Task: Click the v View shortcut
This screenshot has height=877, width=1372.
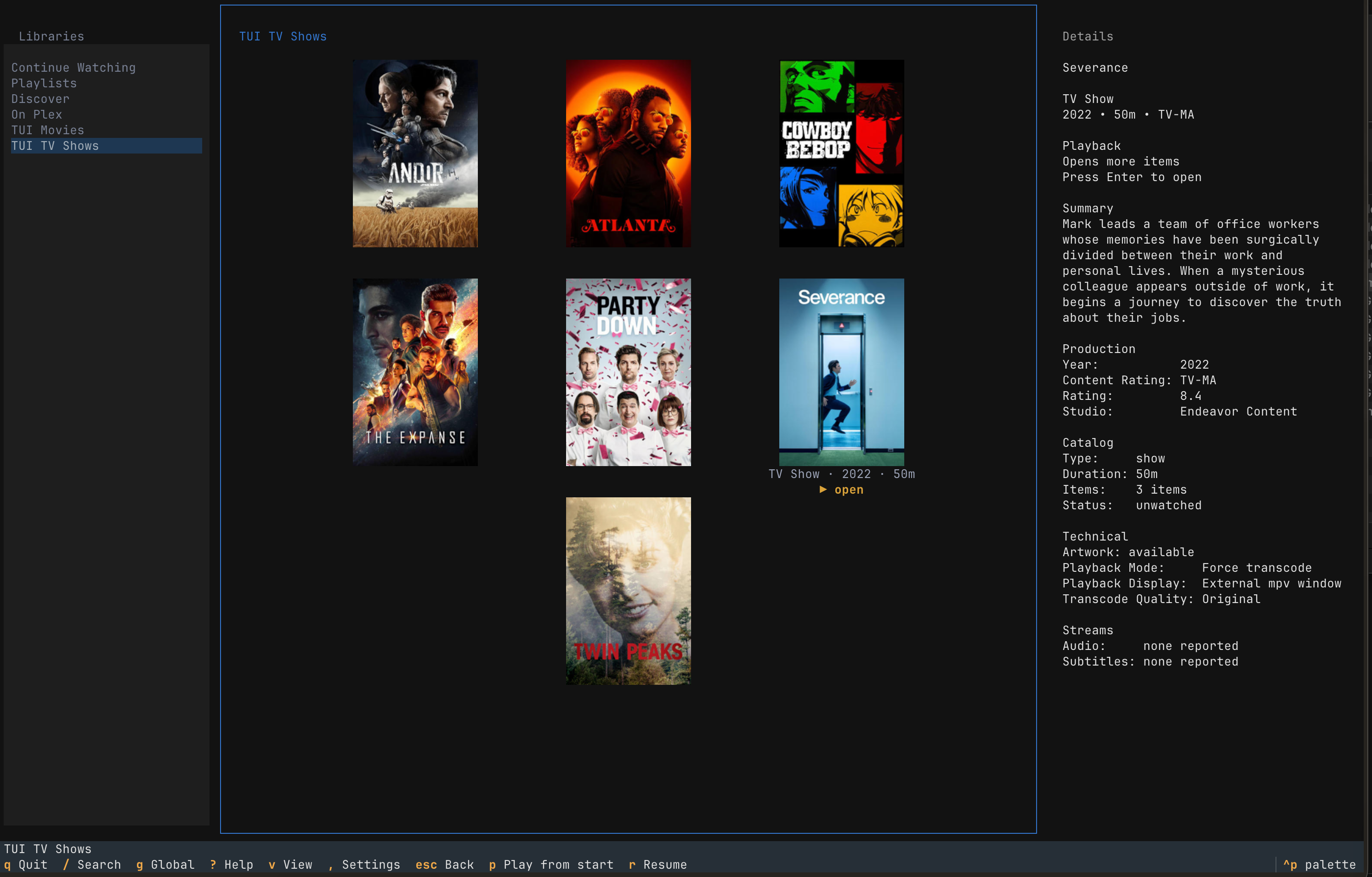Action: click(290, 865)
